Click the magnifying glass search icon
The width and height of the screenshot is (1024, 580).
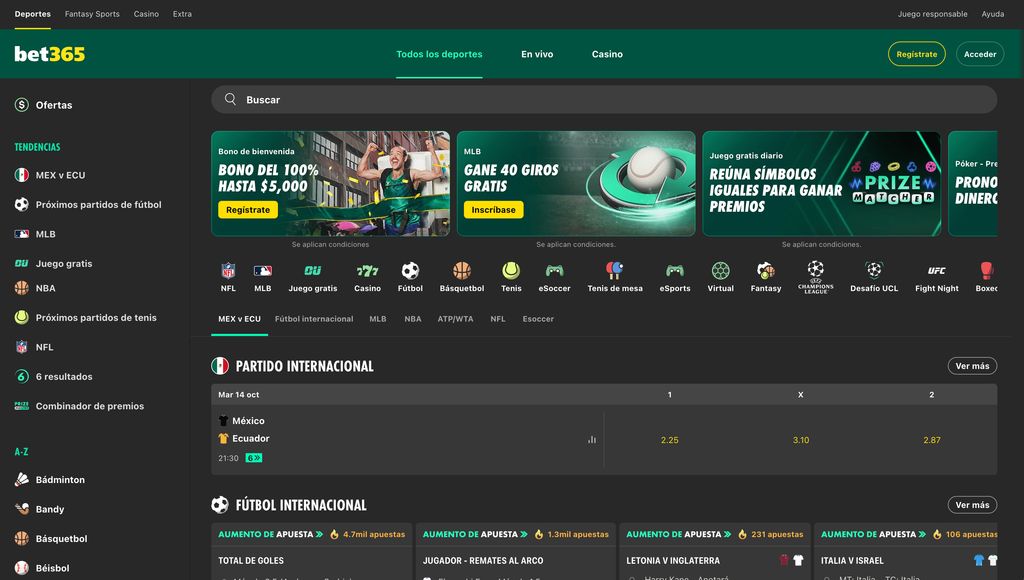pyautogui.click(x=230, y=99)
